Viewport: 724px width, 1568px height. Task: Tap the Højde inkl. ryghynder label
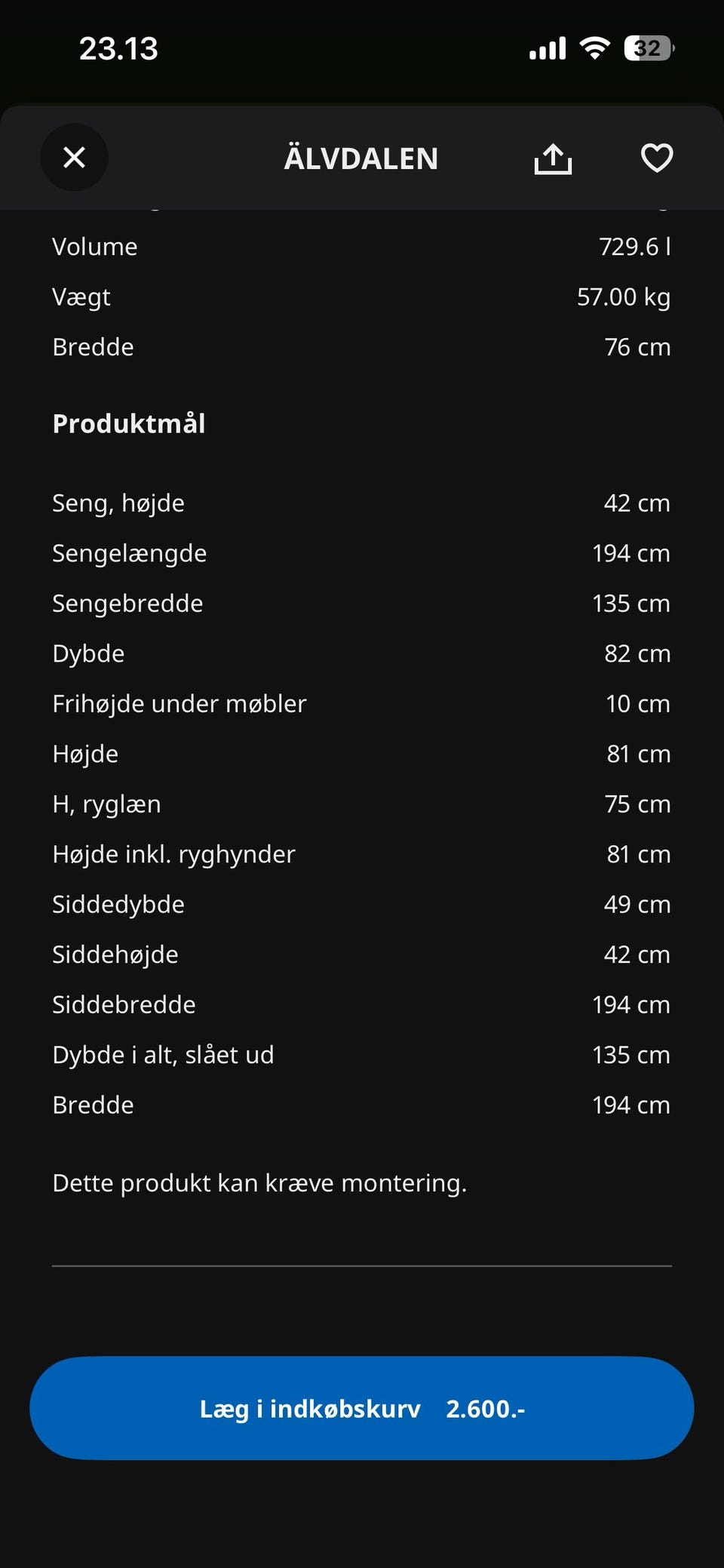(x=173, y=854)
